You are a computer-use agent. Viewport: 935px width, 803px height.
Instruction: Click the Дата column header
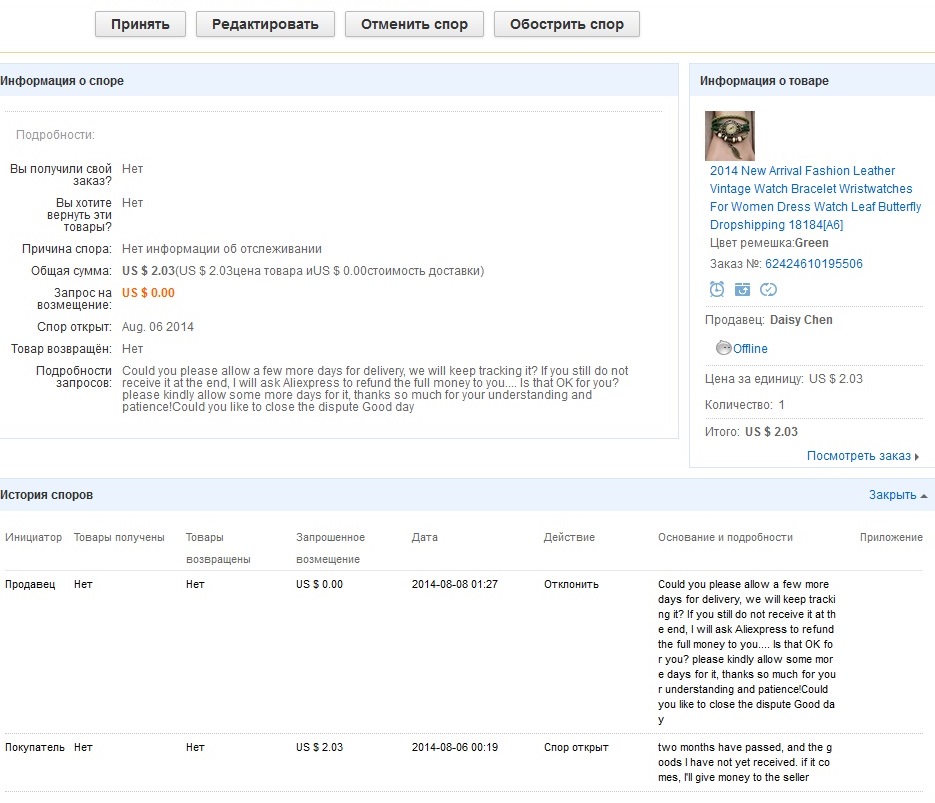pos(425,537)
